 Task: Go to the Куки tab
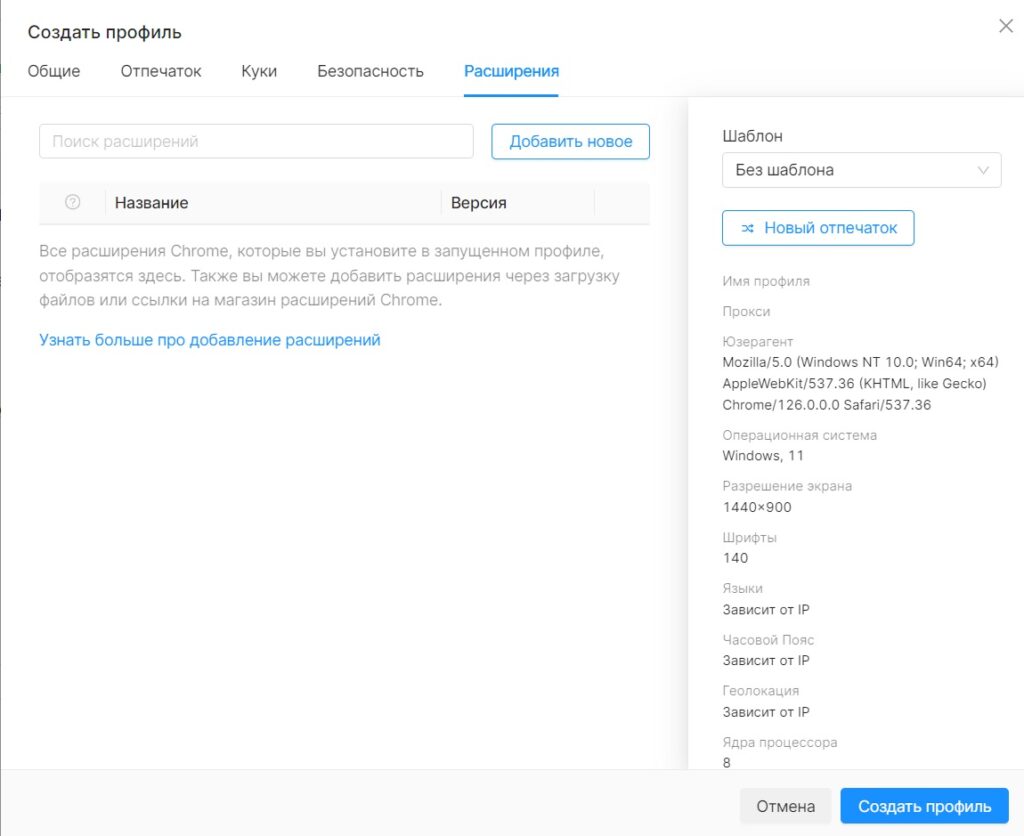click(x=259, y=71)
